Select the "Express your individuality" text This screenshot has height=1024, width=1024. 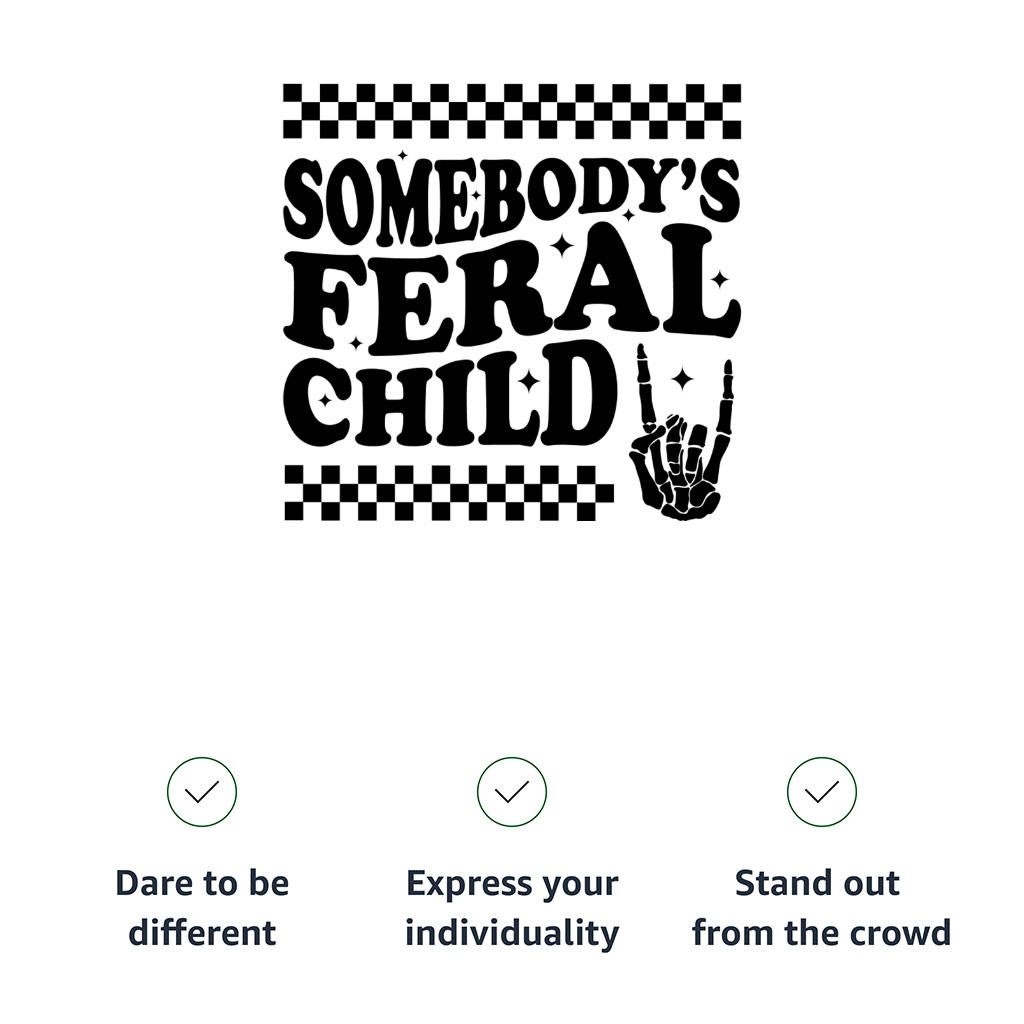512,908
